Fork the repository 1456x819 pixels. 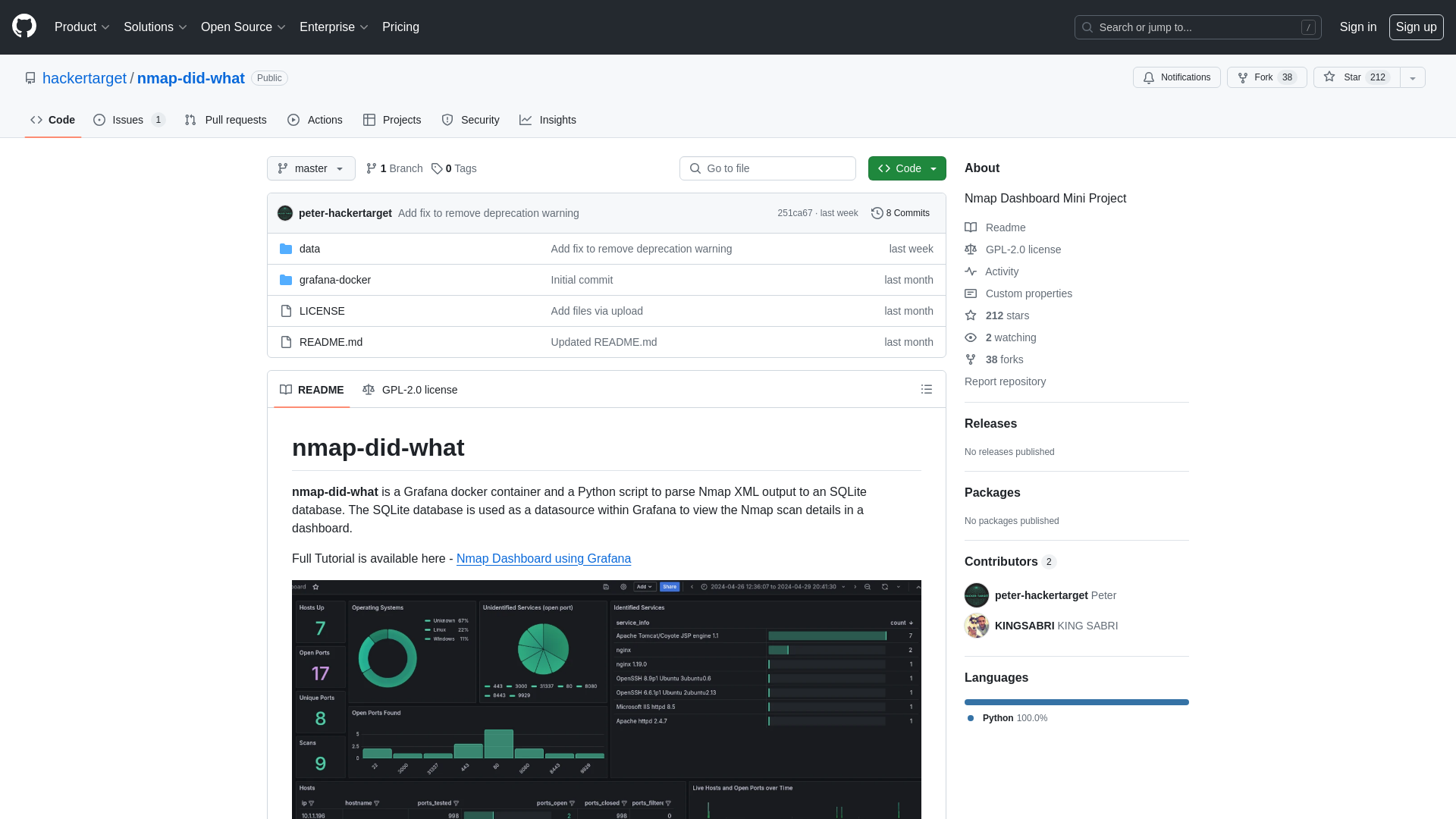tap(1266, 77)
